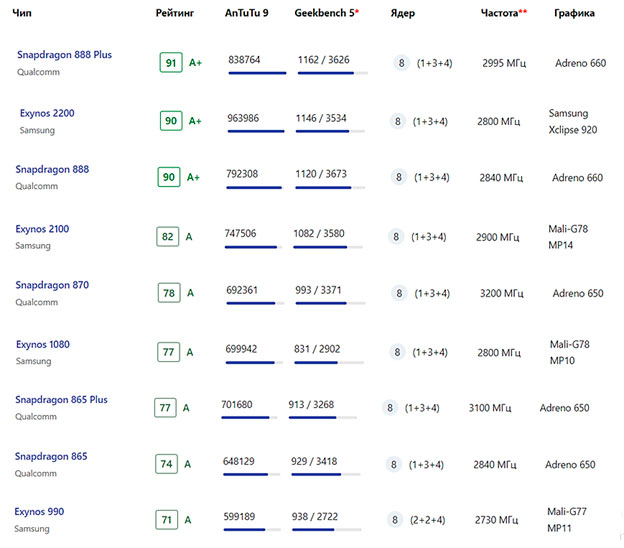Screen dimensions: 624x548
Task: Select Geekbench score 929 / 3418
Action: click(x=314, y=461)
